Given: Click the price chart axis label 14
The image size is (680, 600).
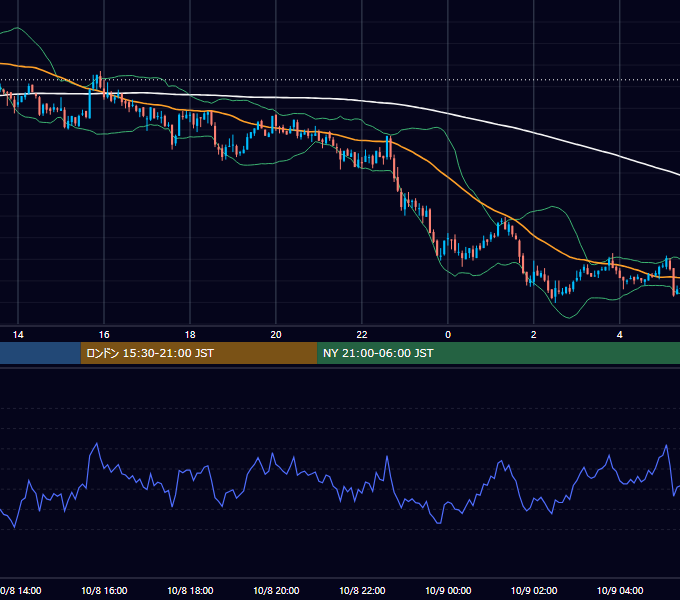Looking at the screenshot, I should click(x=18, y=335).
